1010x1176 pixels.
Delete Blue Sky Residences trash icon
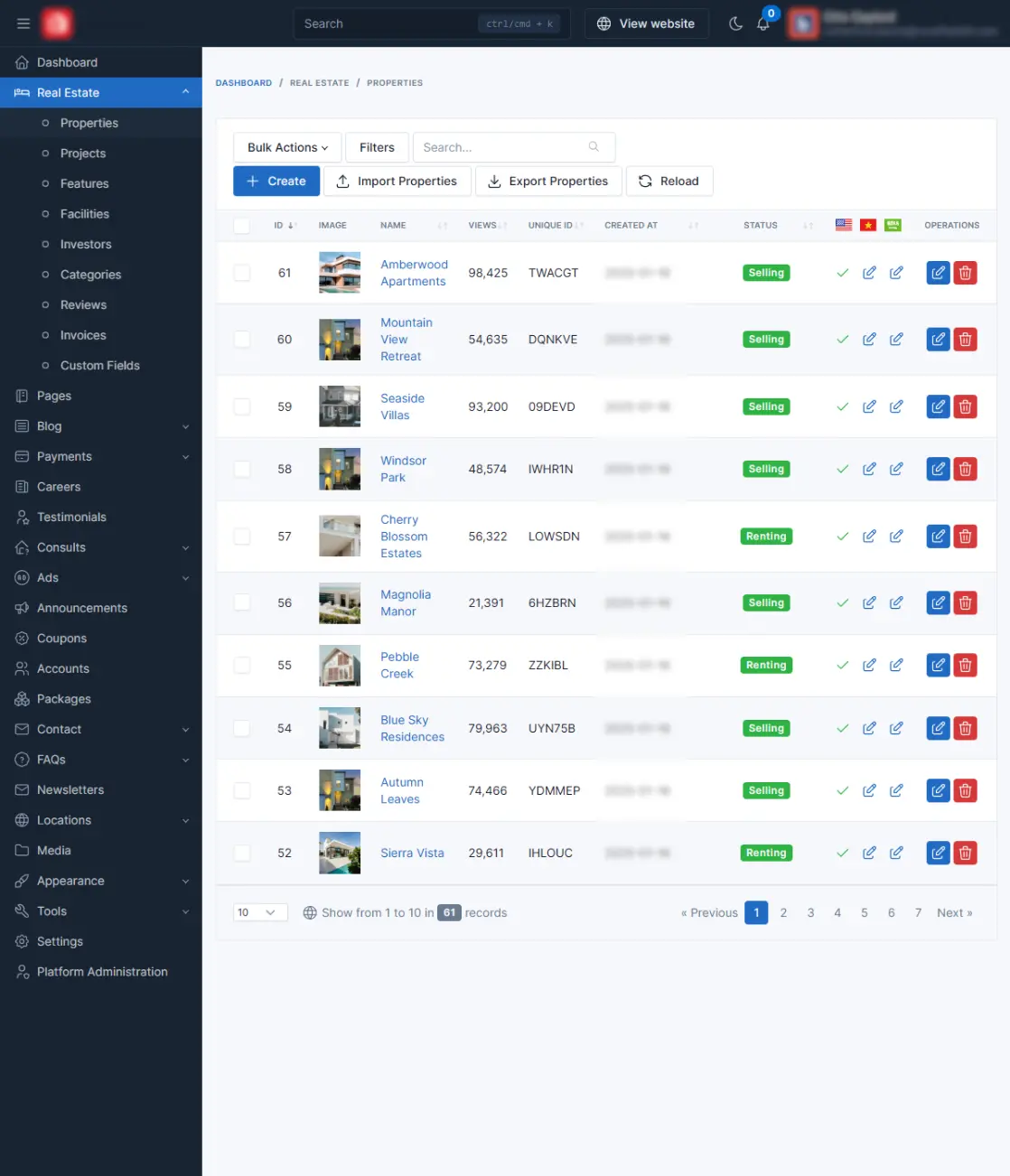pos(965,728)
